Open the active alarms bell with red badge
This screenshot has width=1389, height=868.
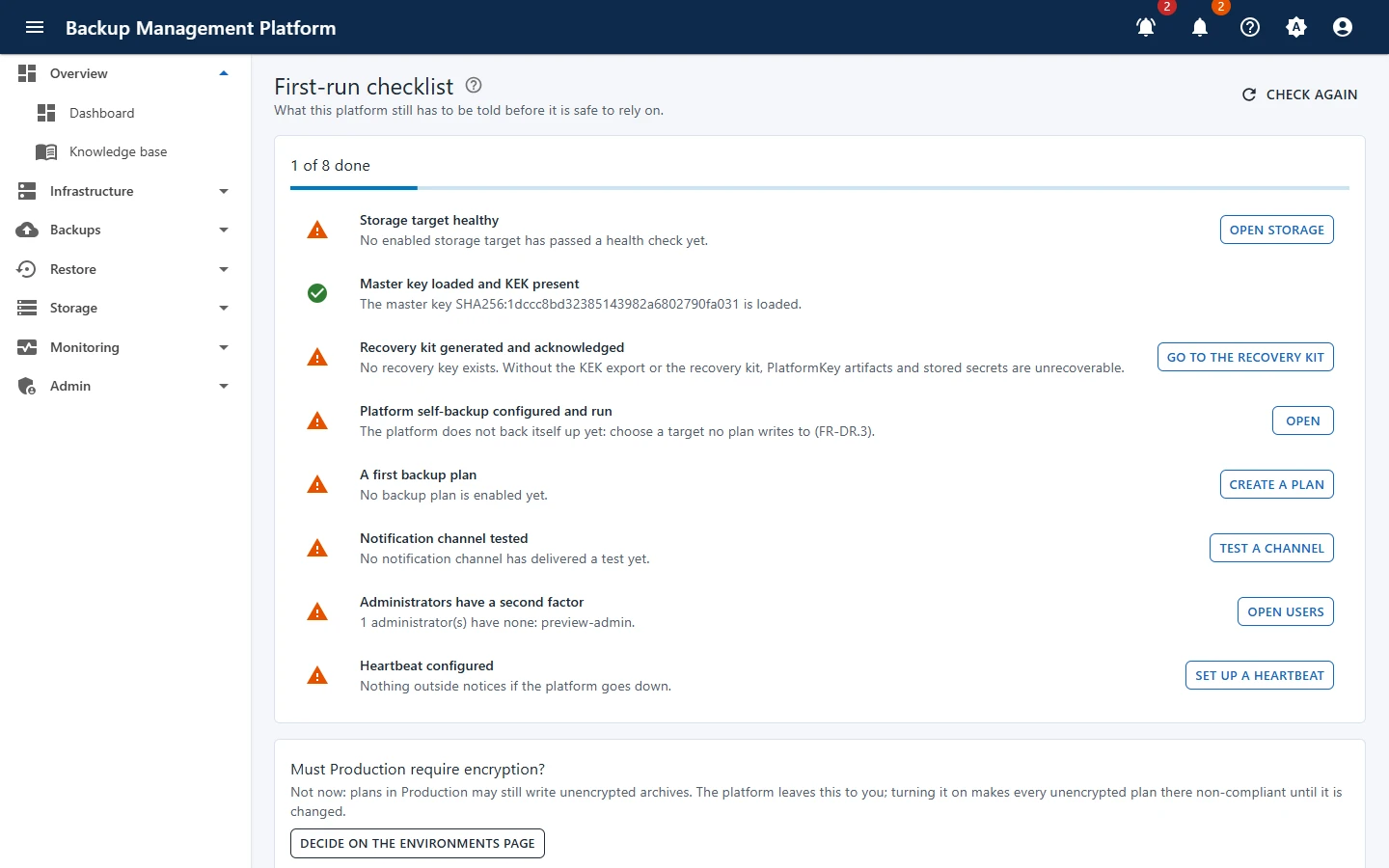coord(1146,27)
